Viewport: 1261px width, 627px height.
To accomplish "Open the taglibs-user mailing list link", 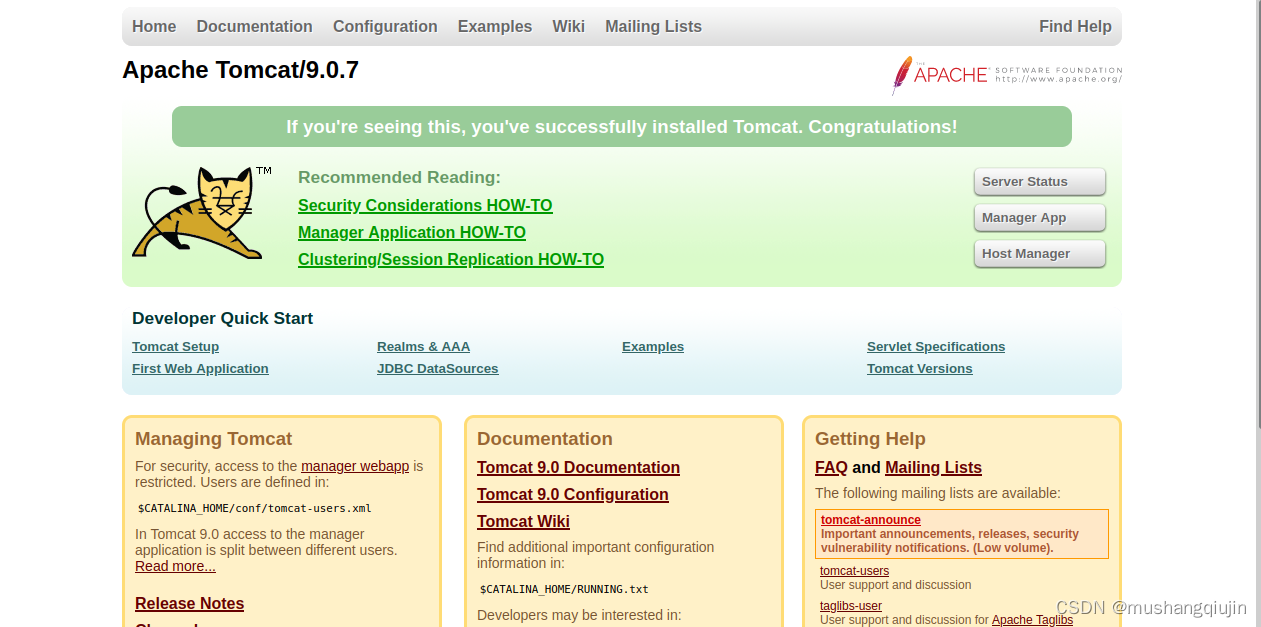I will pyautogui.click(x=851, y=606).
